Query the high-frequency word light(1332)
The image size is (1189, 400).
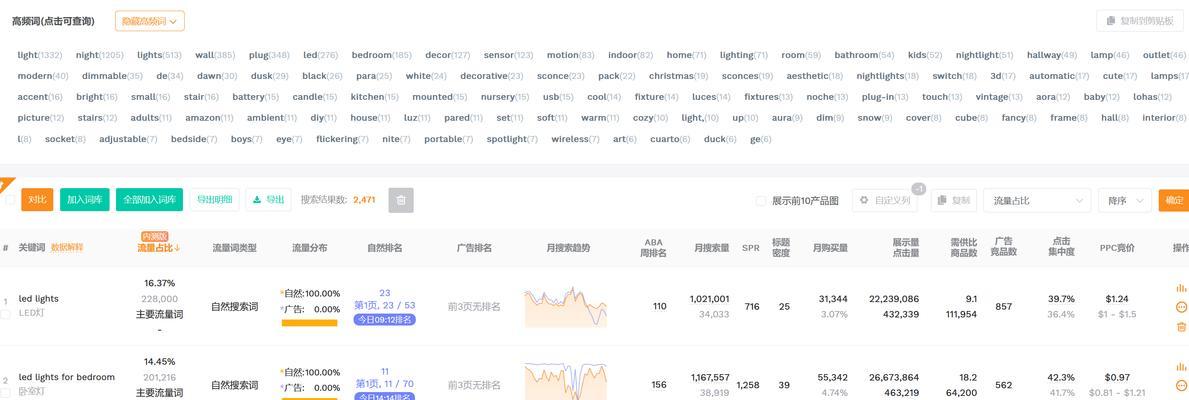pyautogui.click(x=39, y=55)
